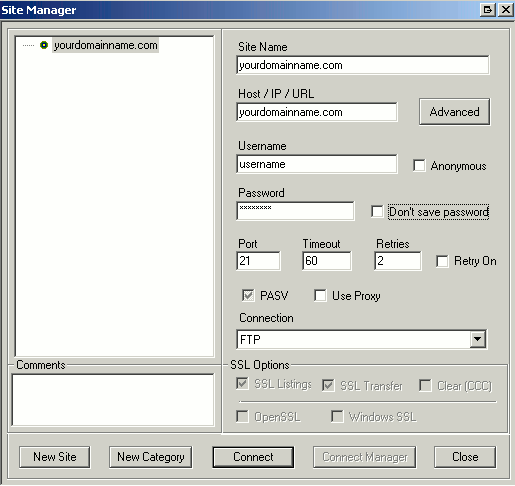Click the Port number field
515x486 pixels.
tap(258, 261)
